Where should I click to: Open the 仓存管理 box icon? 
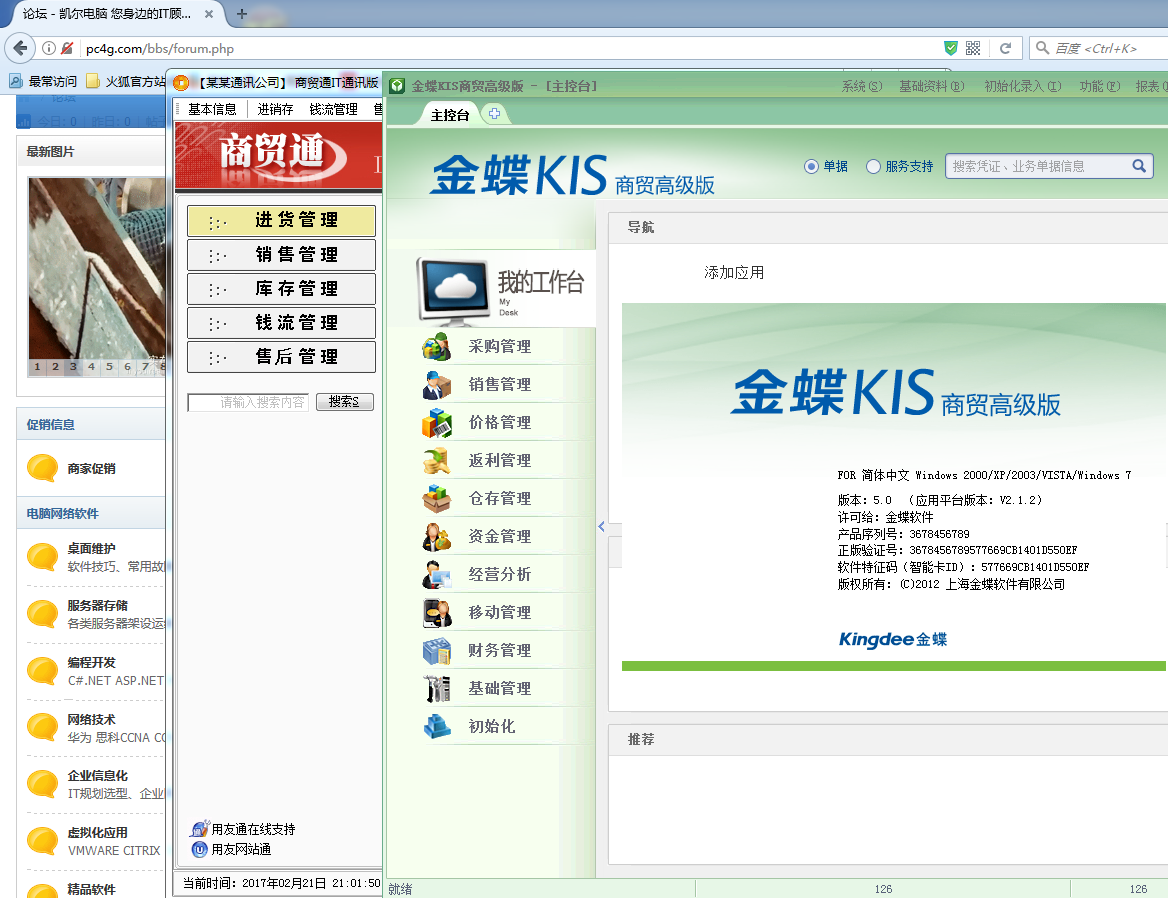click(x=437, y=498)
